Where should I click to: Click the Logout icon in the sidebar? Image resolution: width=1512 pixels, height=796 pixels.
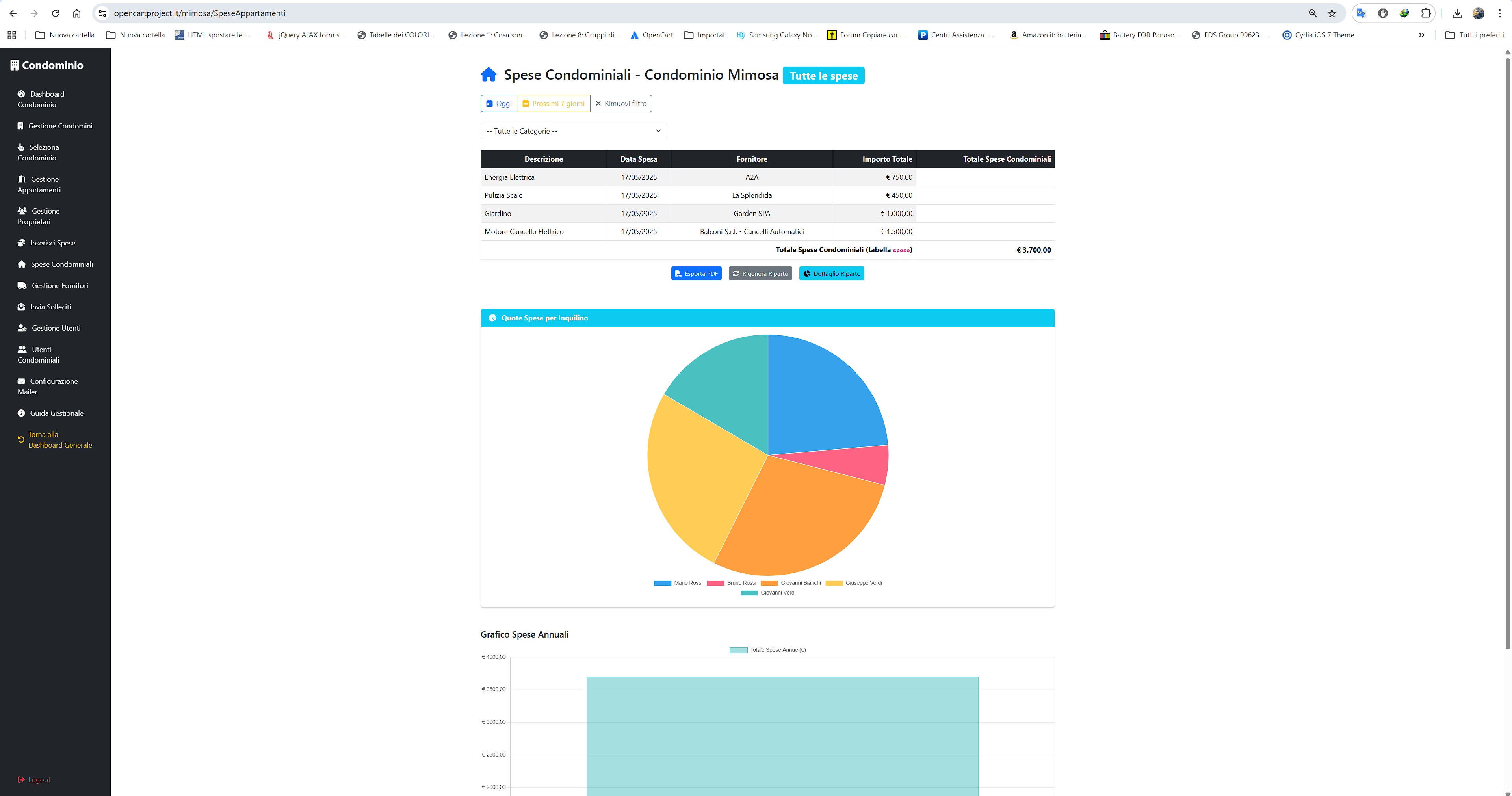pos(21,779)
